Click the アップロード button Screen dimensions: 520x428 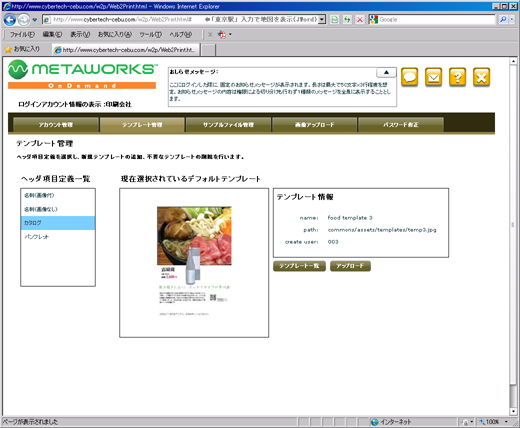click(x=350, y=266)
